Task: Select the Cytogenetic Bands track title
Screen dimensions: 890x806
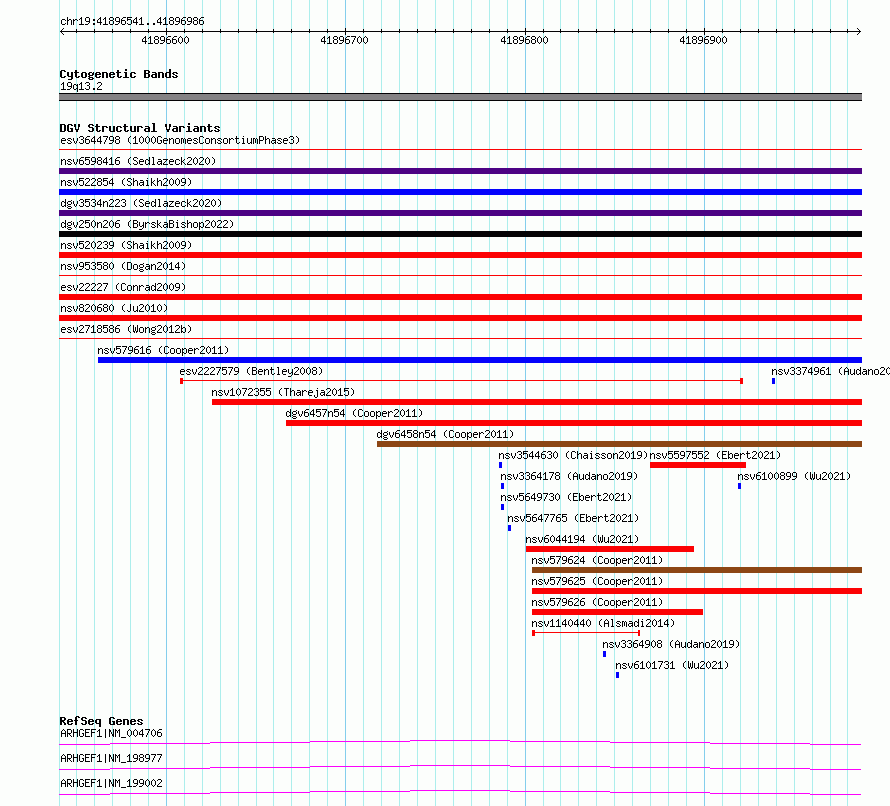Action: tap(119, 74)
